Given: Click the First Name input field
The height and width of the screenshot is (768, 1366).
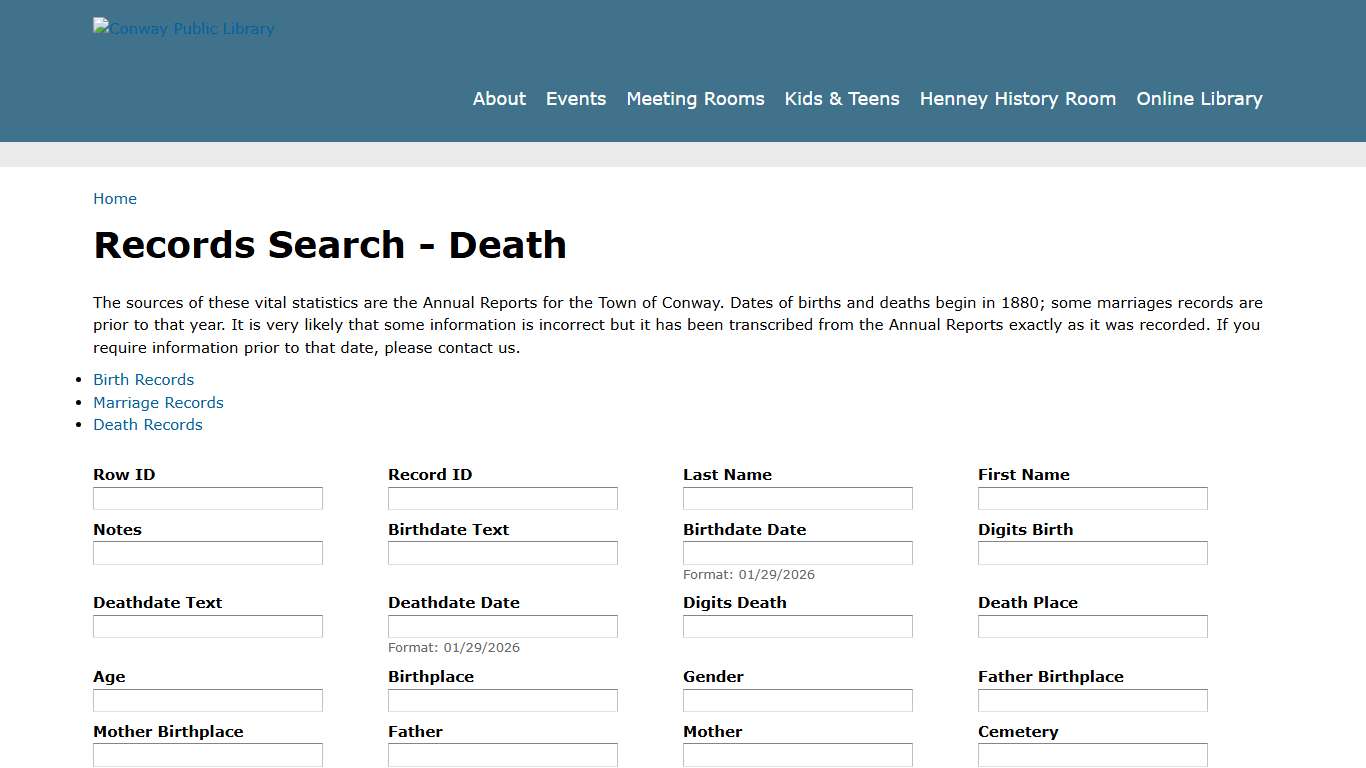Looking at the screenshot, I should coord(1092,498).
